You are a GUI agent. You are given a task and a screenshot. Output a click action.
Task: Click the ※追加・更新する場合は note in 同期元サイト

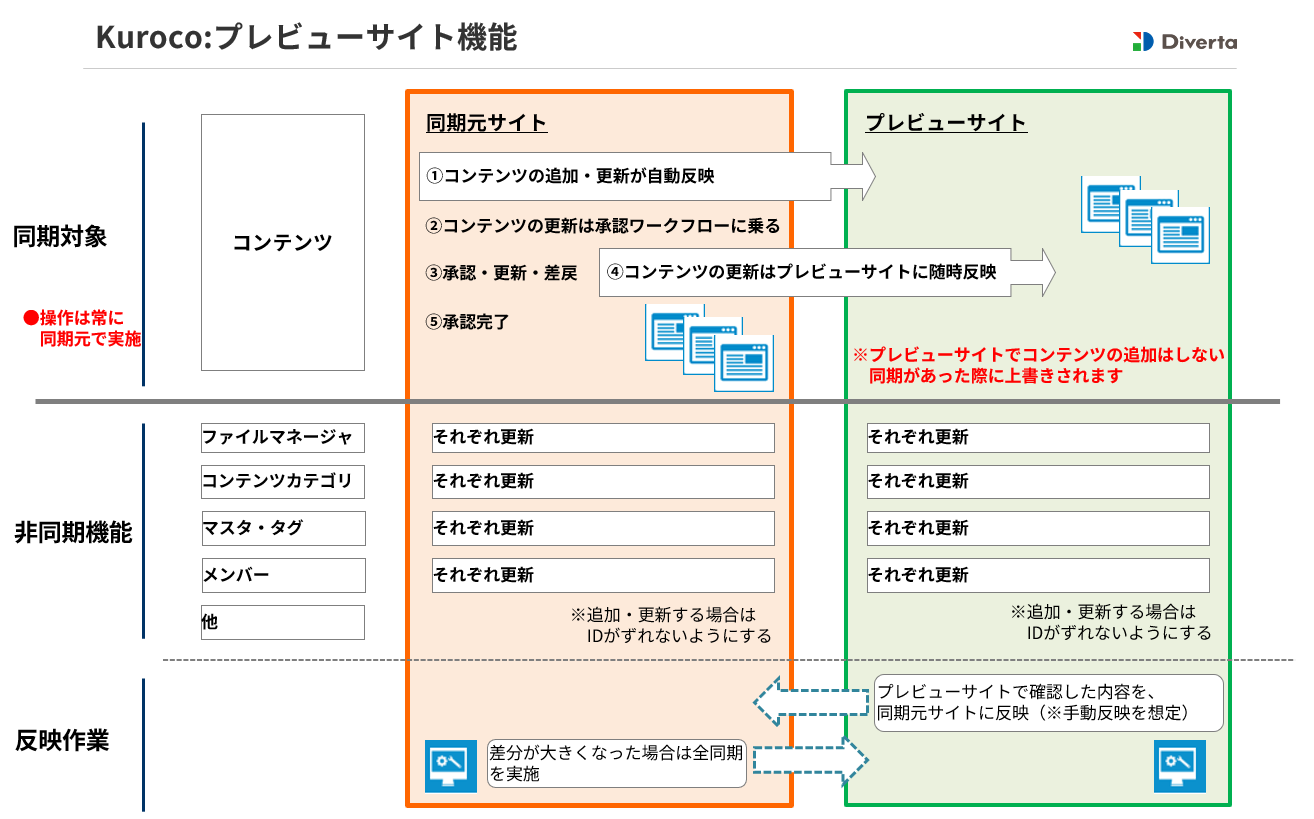pyautogui.click(x=671, y=624)
